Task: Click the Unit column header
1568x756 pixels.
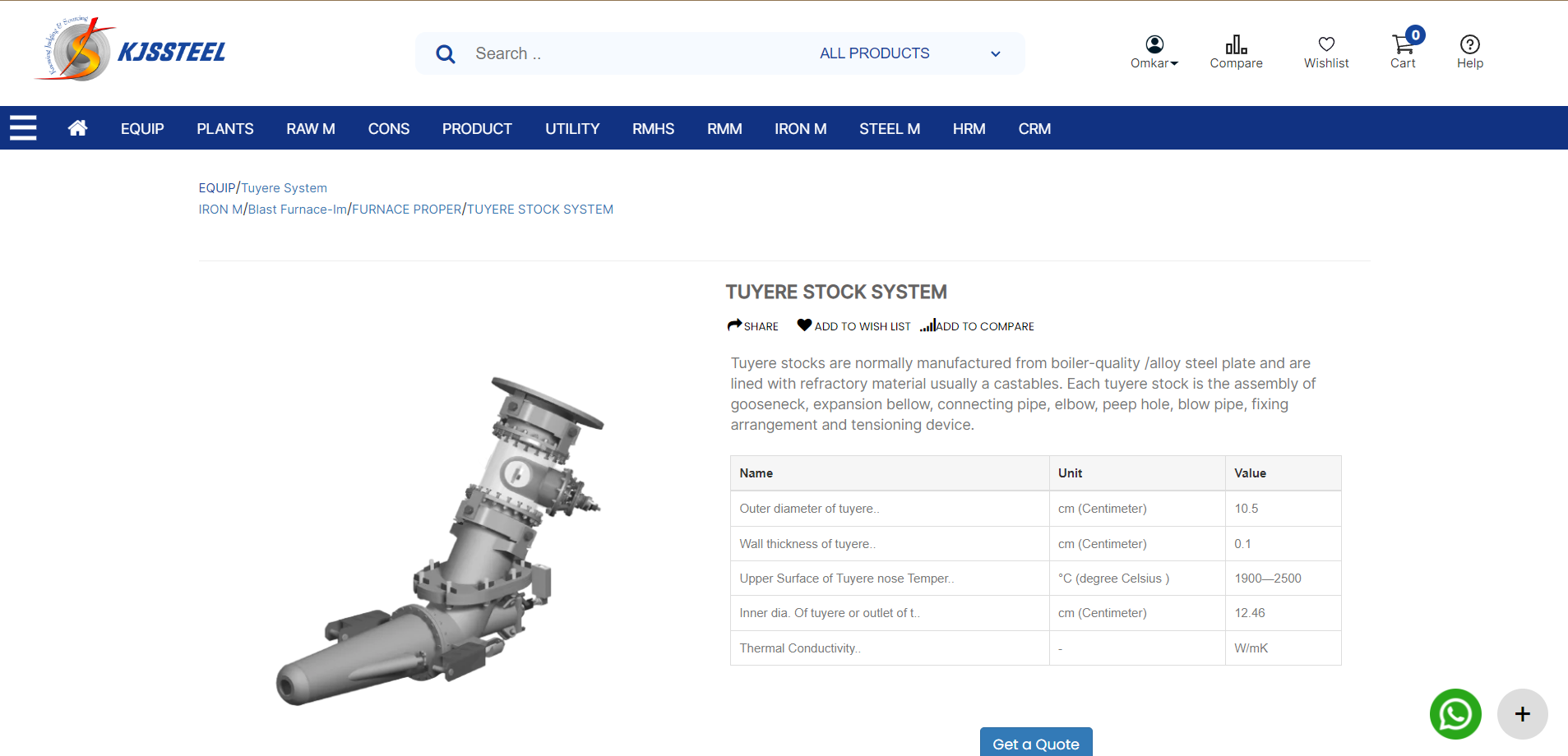Action: [x=1137, y=473]
